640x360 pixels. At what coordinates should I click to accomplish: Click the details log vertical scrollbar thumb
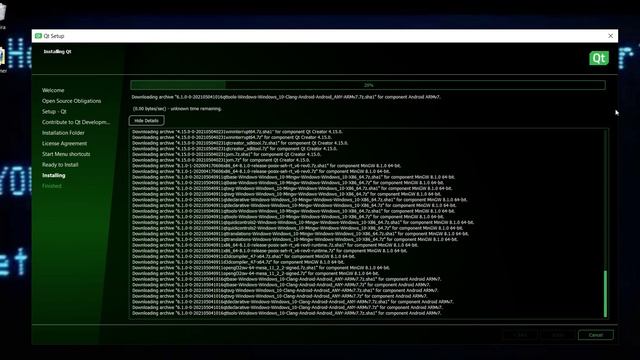pyautogui.click(x=605, y=293)
